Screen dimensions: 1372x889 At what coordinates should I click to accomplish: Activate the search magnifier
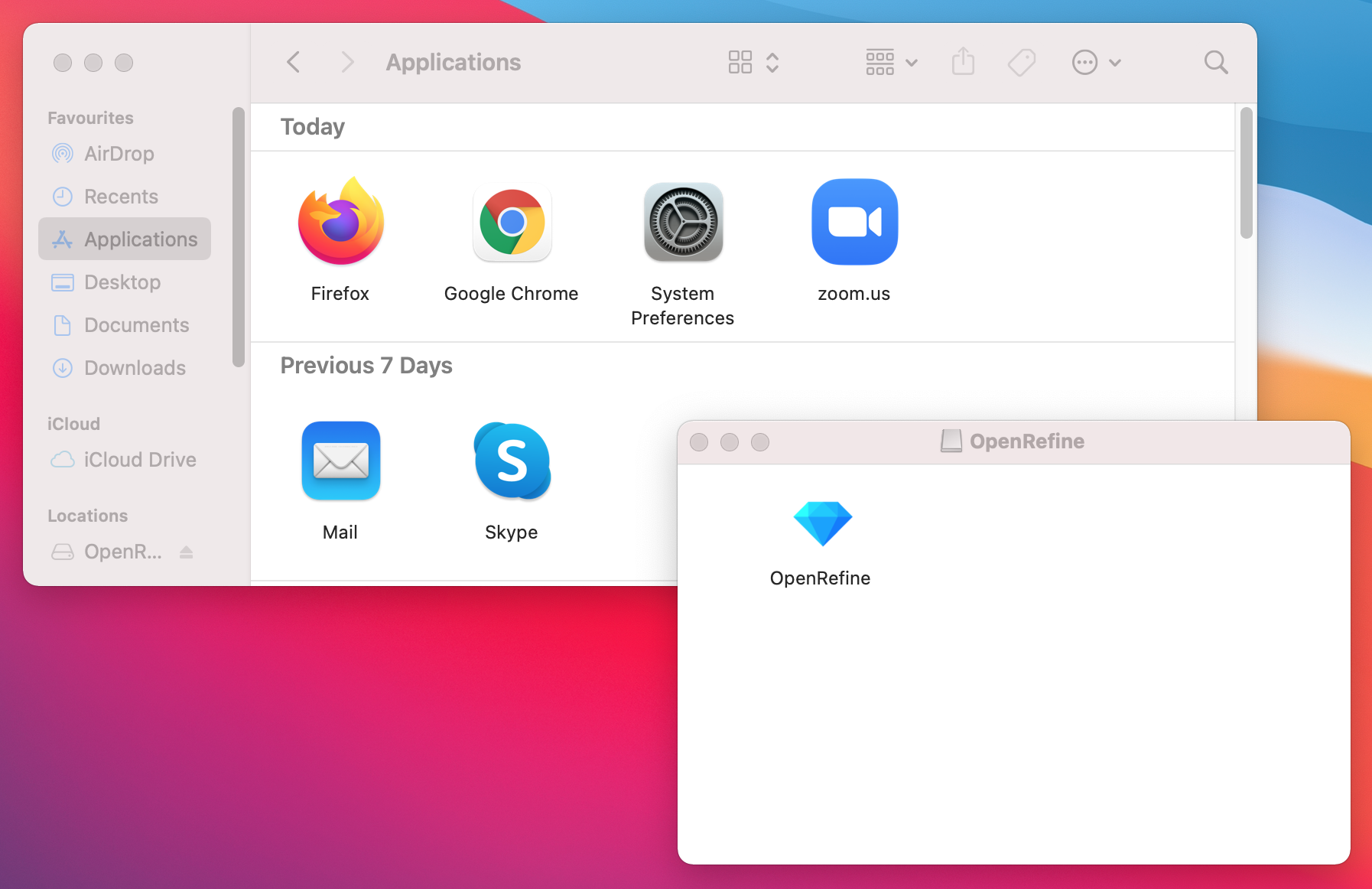(x=1216, y=62)
